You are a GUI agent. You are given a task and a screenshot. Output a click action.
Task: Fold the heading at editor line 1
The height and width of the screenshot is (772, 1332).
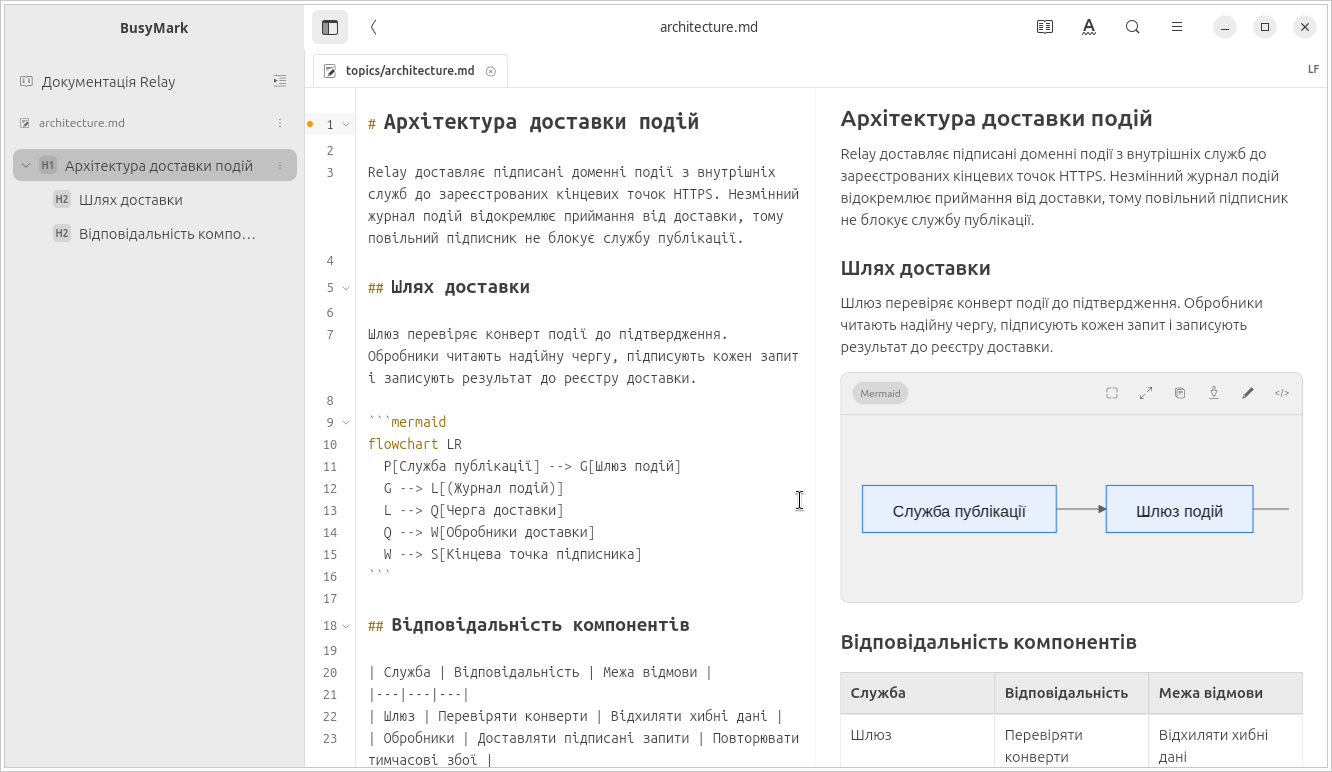[346, 125]
